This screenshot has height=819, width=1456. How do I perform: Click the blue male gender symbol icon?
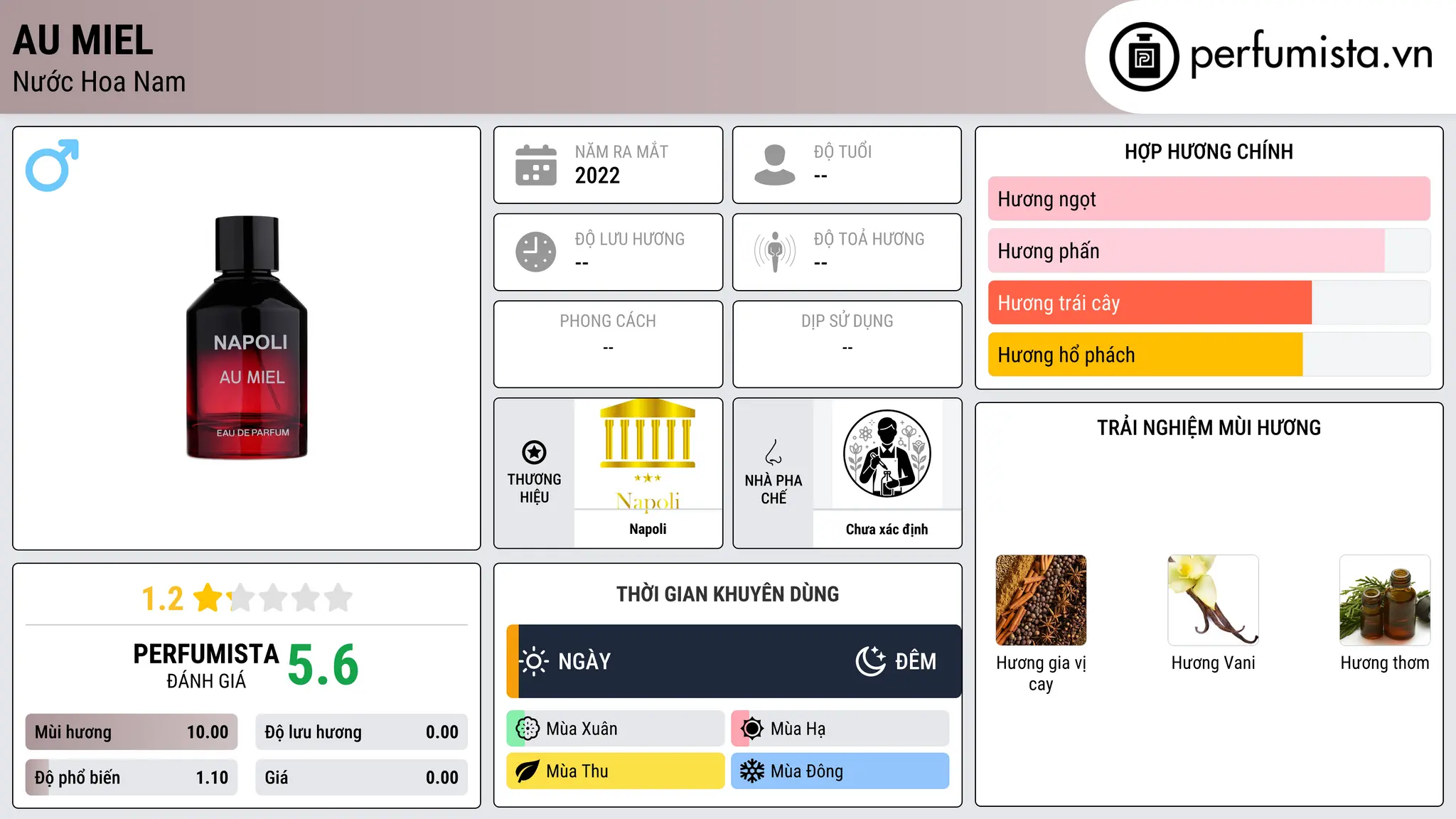[x=52, y=165]
